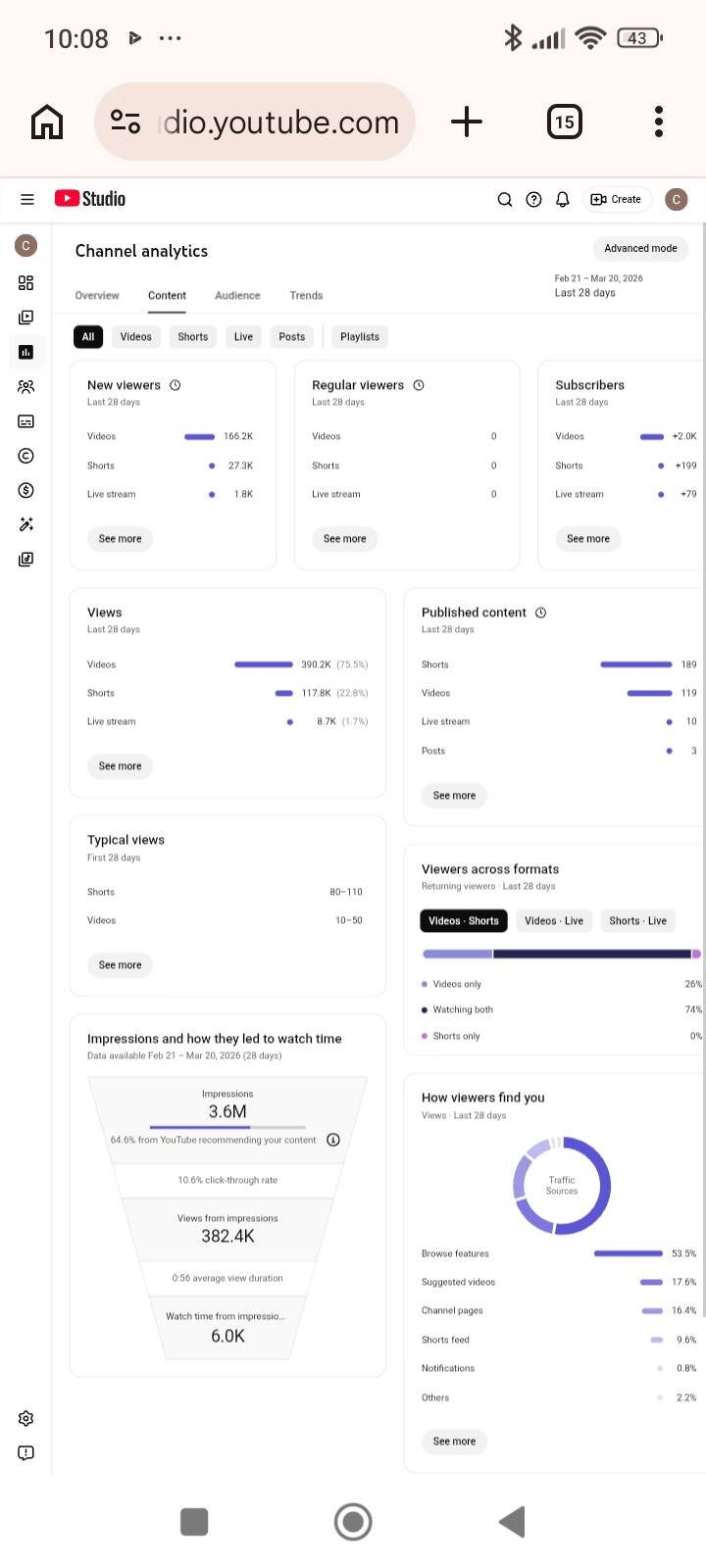Viewport: 706px width, 1568px height.
Task: Click the Advanced mode button
Action: point(640,249)
